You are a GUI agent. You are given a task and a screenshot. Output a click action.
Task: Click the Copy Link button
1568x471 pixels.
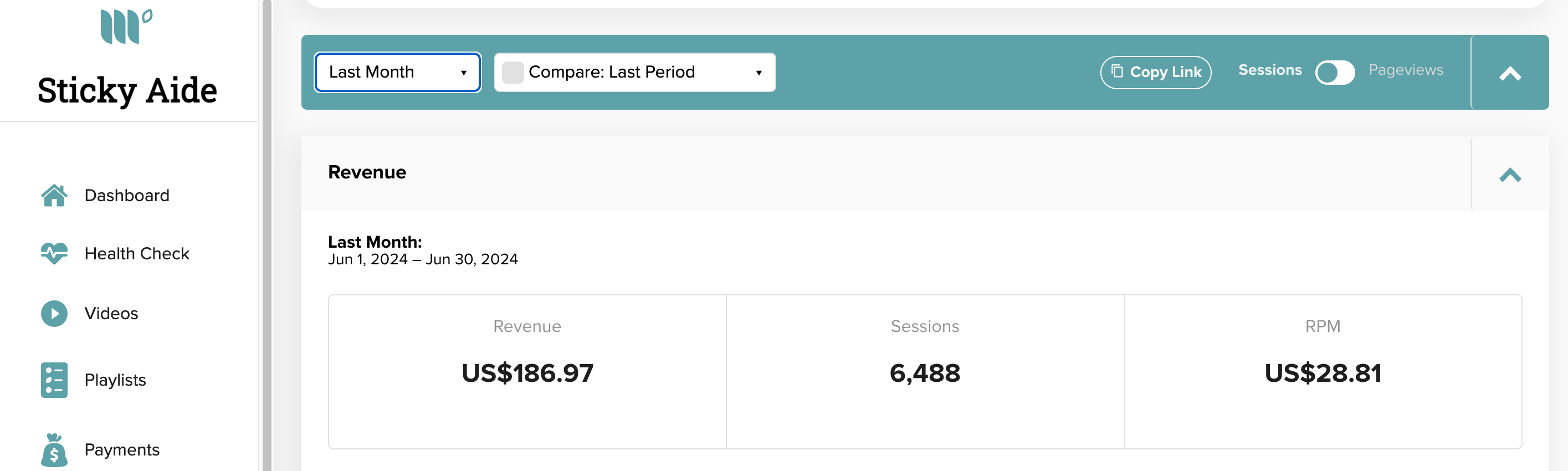click(1155, 73)
